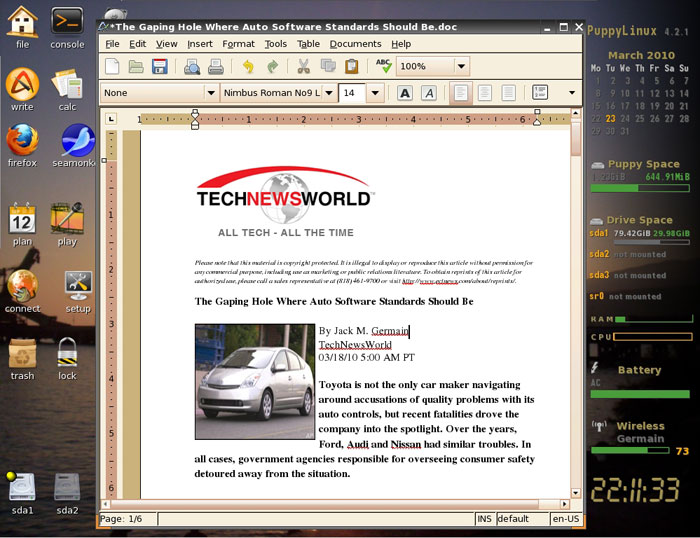This screenshot has width=700, height=538.
Task: Click 'default' style in status bar
Action: click(x=522, y=519)
